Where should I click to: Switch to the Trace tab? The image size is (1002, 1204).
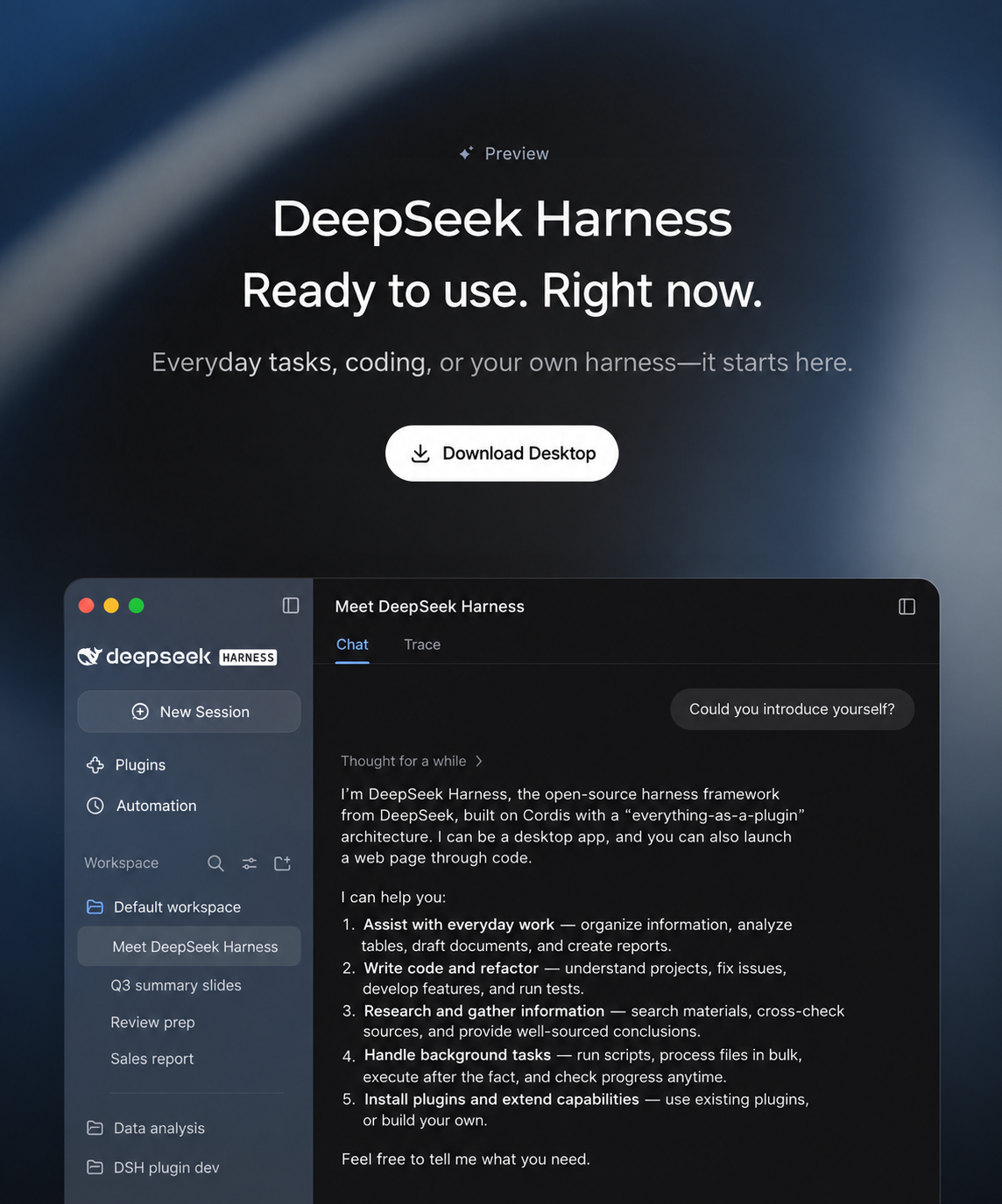pos(422,644)
